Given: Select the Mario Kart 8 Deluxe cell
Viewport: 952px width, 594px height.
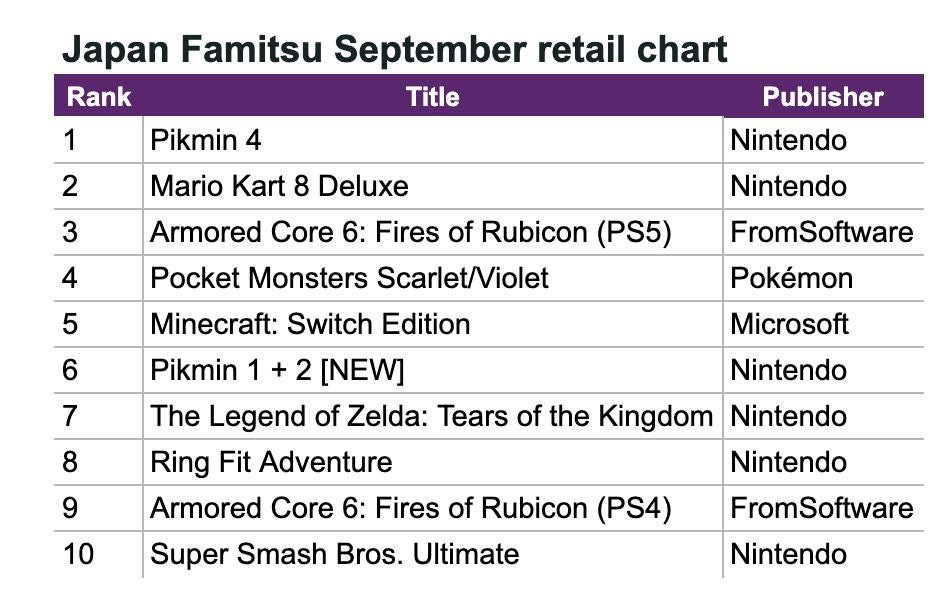Looking at the screenshot, I should tap(279, 187).
